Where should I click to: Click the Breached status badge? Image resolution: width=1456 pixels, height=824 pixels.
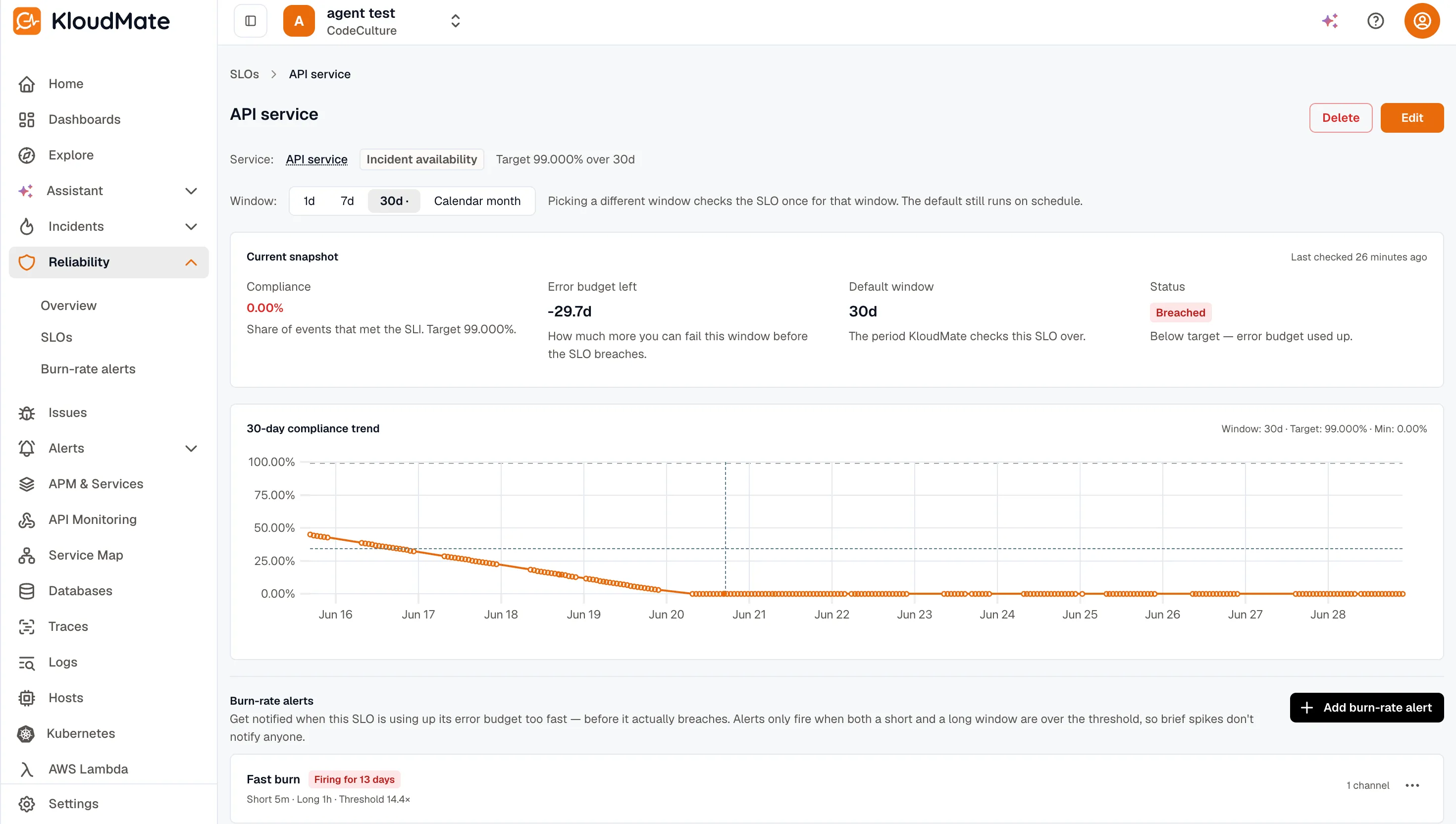click(1181, 312)
